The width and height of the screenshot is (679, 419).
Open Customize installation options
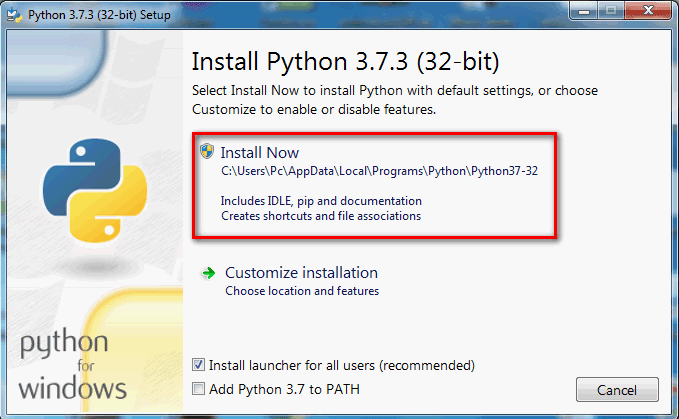(x=301, y=273)
